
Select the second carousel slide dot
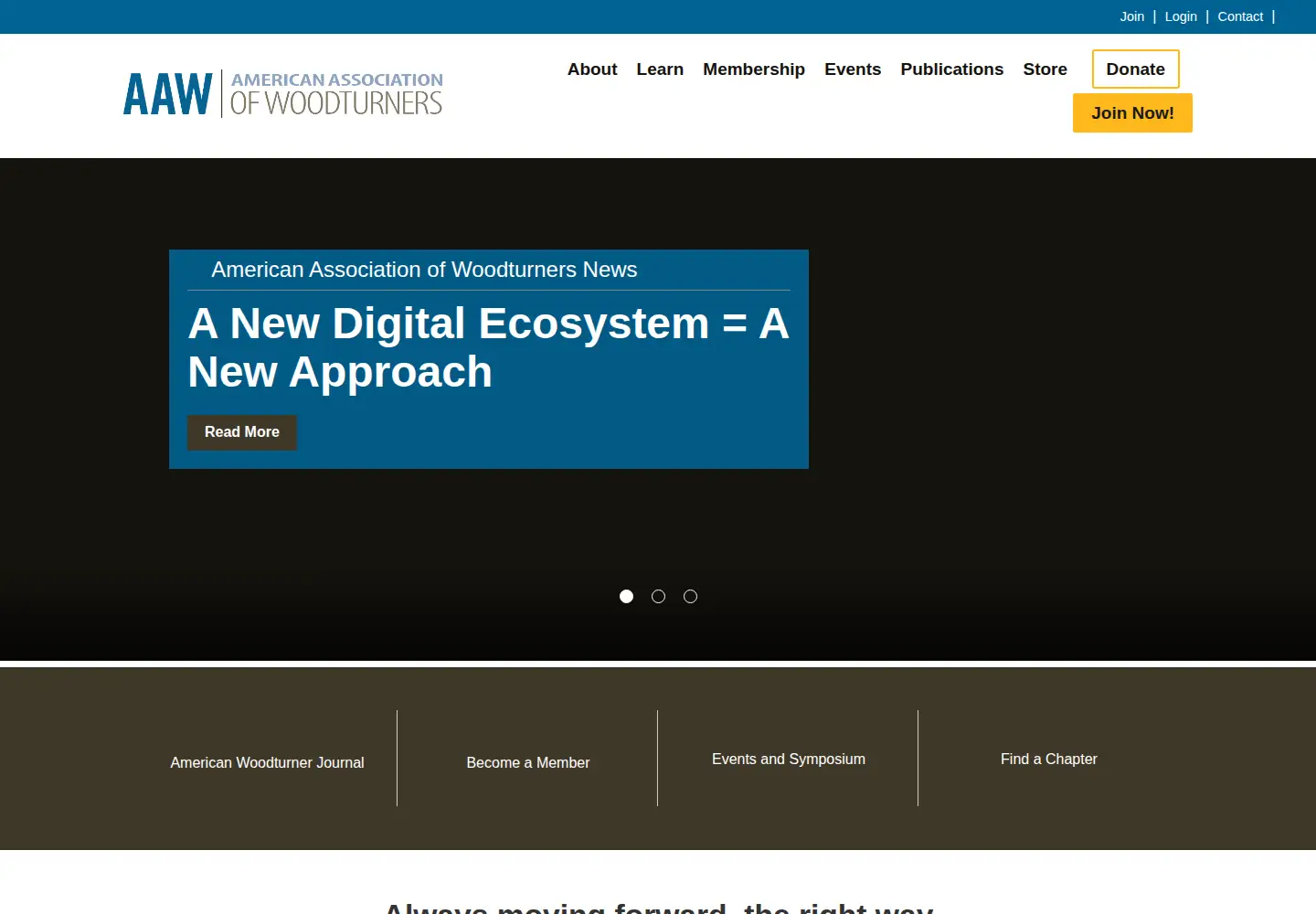pos(658,597)
